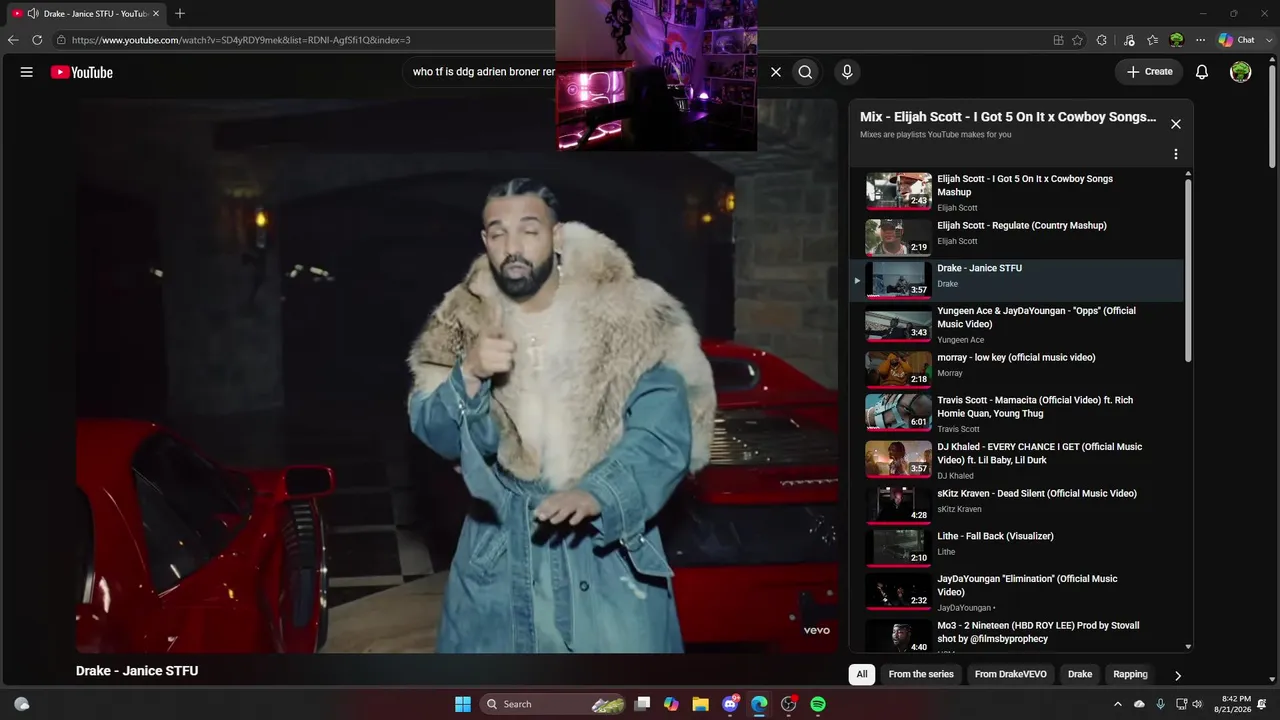Viewport: 1280px width, 720px height.
Task: Click the video title 'Drake - Janice STFU'
Action: tap(137, 671)
